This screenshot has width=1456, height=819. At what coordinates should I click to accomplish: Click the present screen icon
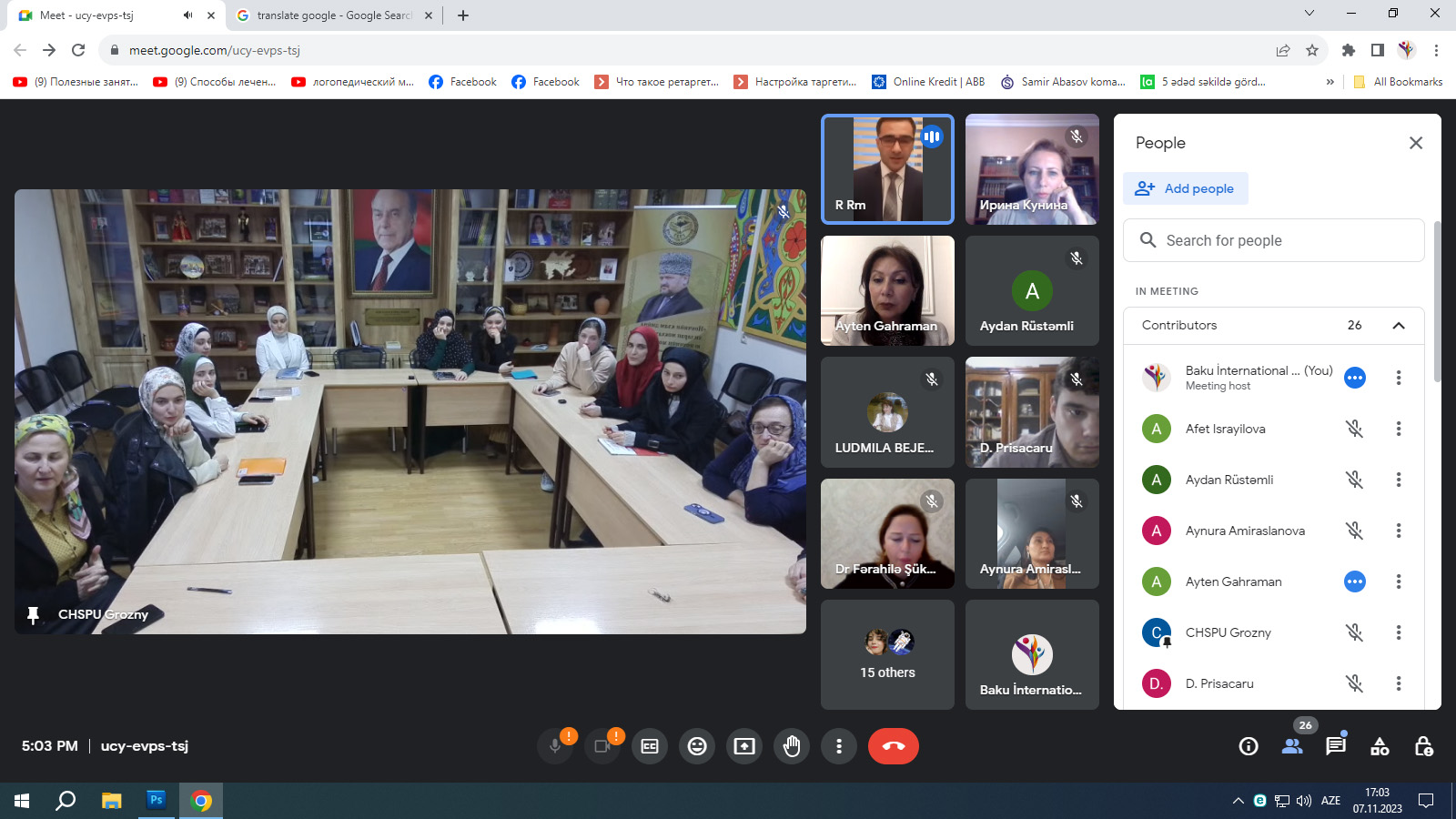744,746
